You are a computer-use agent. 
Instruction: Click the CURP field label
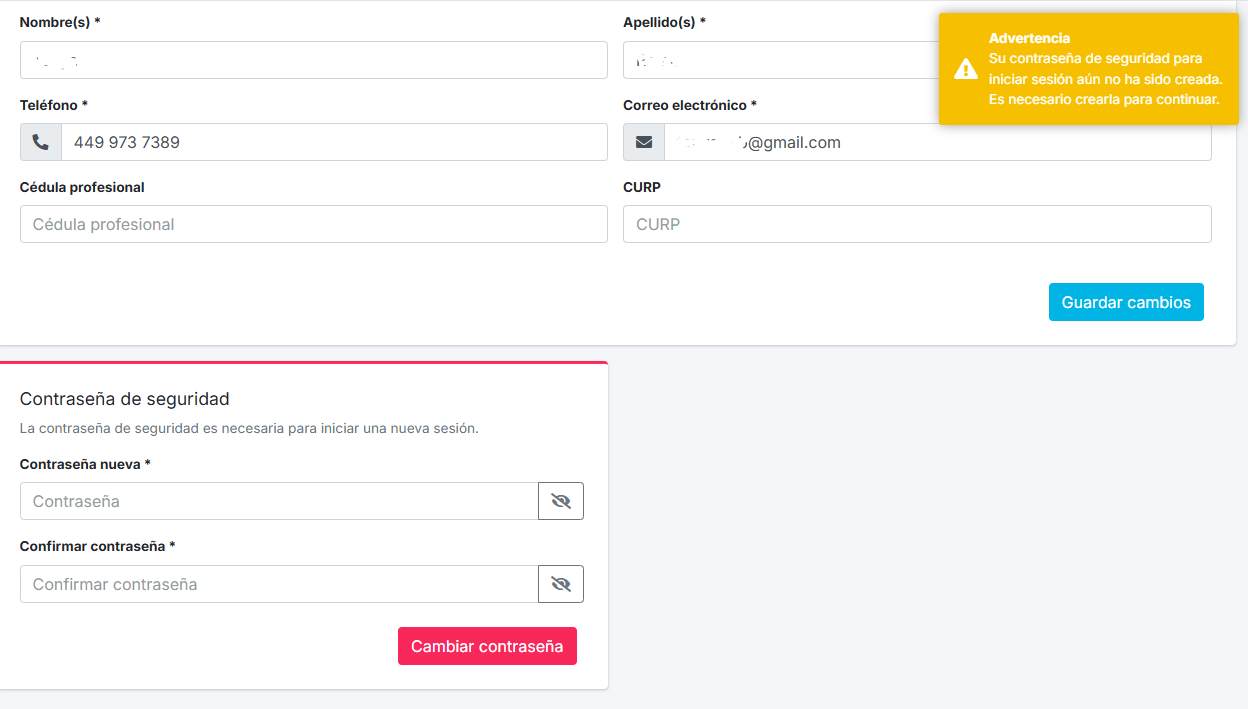(x=641, y=187)
